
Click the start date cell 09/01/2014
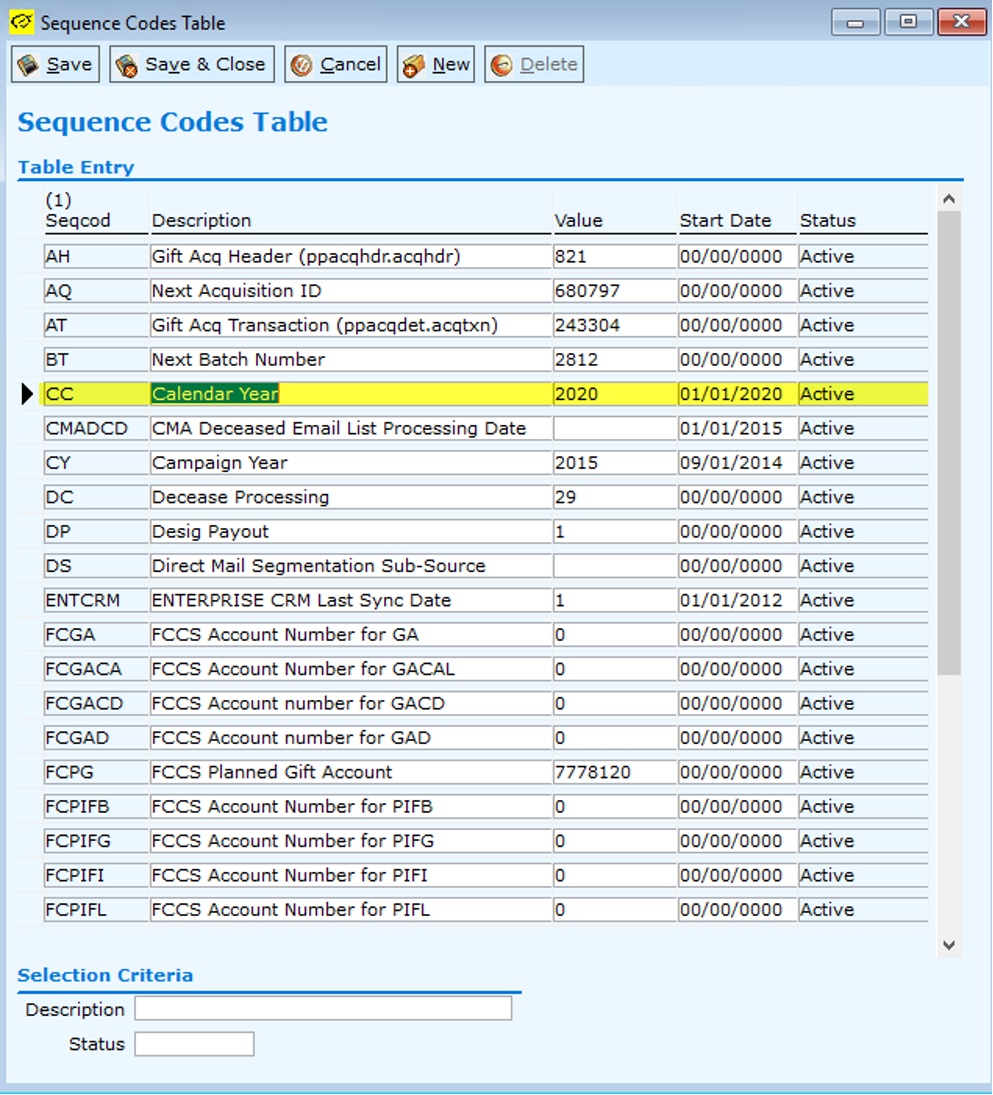click(x=737, y=462)
